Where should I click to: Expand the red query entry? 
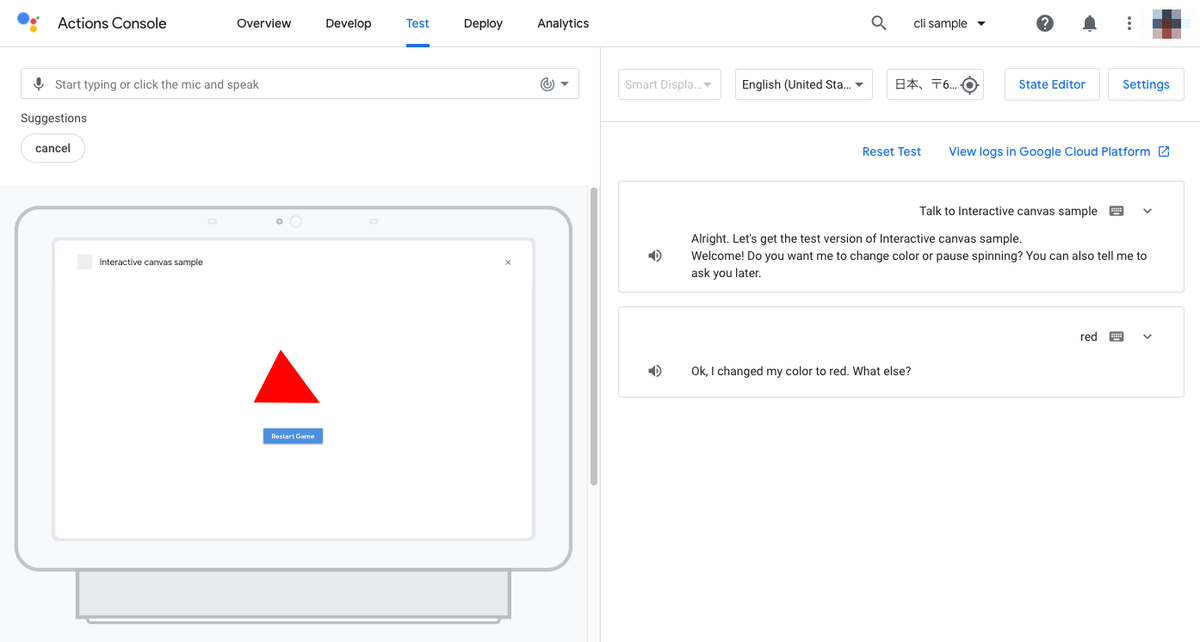pyautogui.click(x=1147, y=337)
